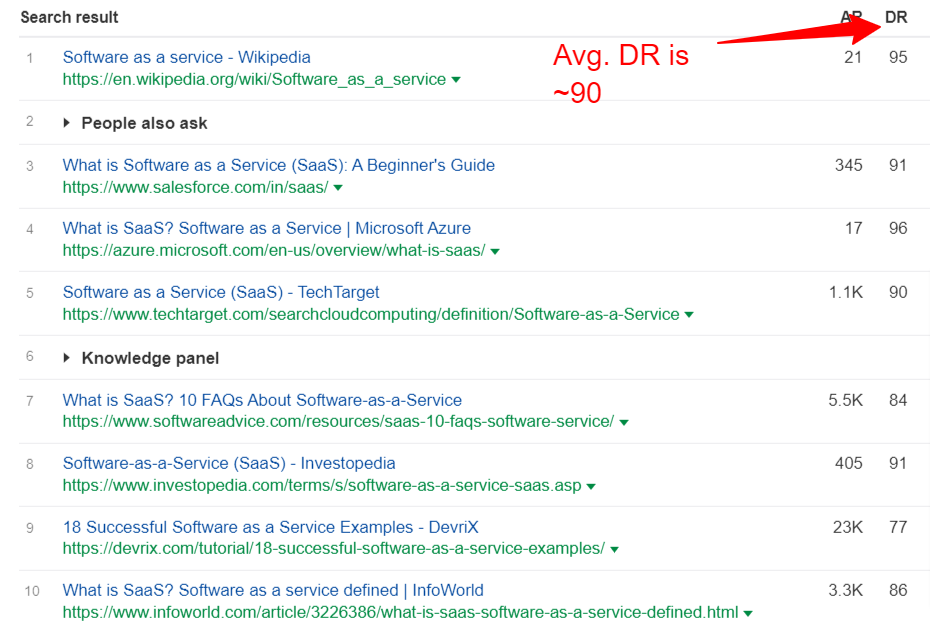Open the 10 FAQs About Software-as-a-Service result
930x628 pixels.
pos(262,400)
